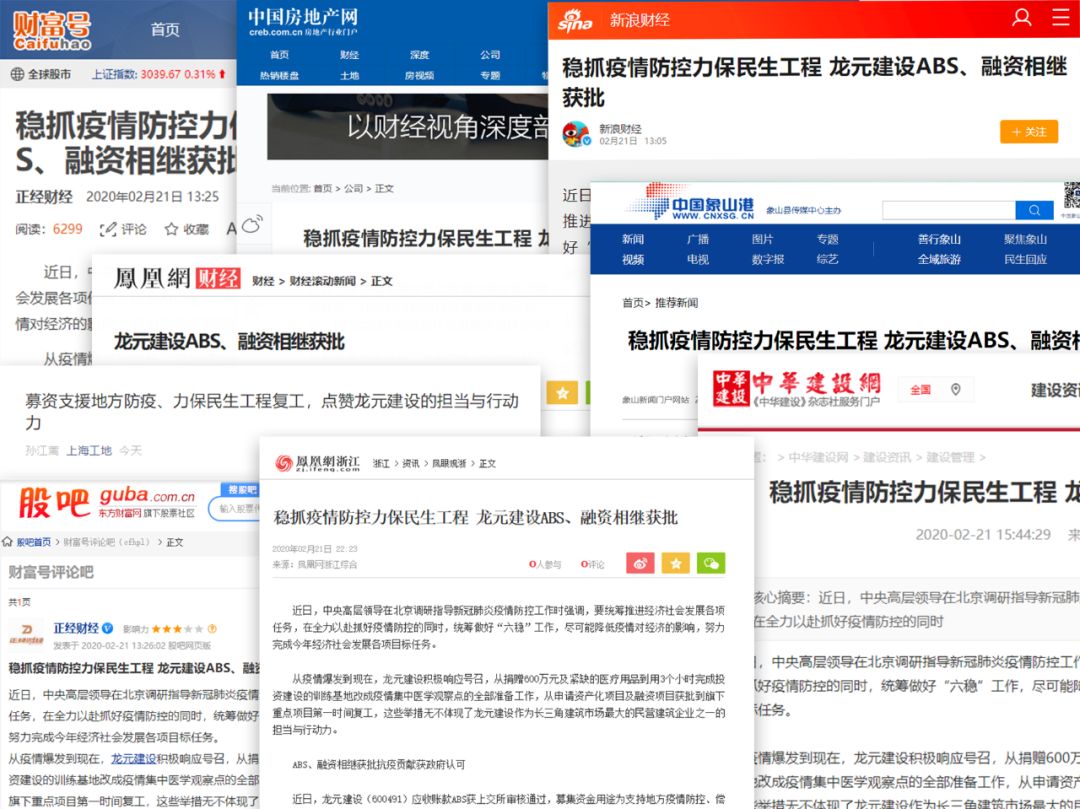
Task: Click the 龙元建设 hyperlink in Guba post
Action: 133,759
